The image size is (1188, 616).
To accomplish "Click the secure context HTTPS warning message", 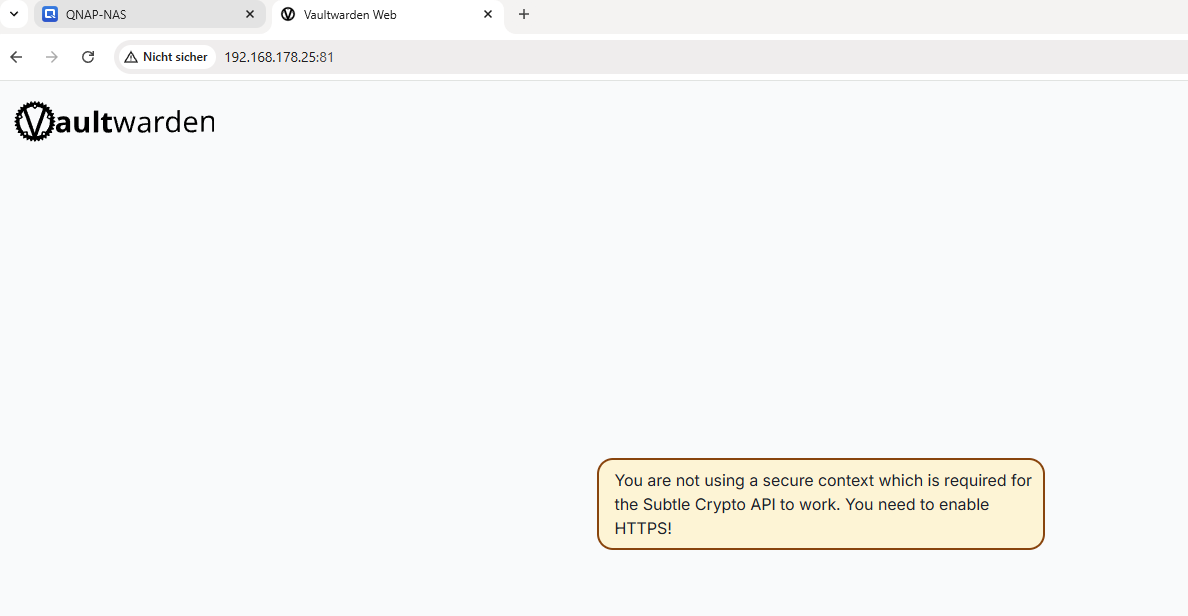I will (821, 504).
